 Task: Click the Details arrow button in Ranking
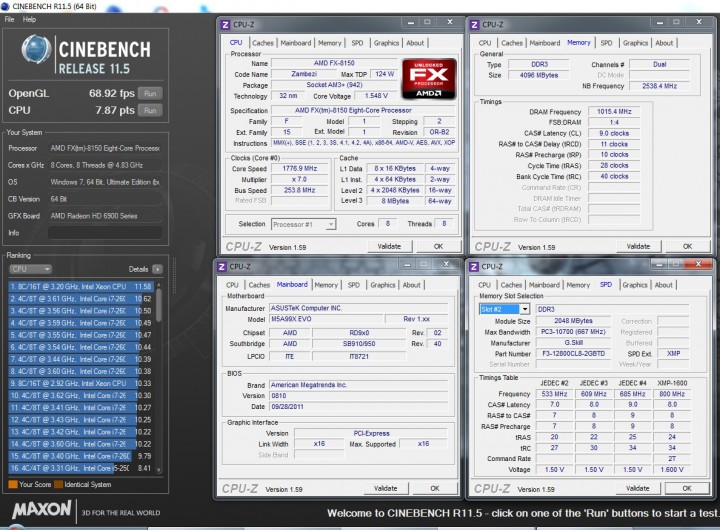click(x=157, y=269)
